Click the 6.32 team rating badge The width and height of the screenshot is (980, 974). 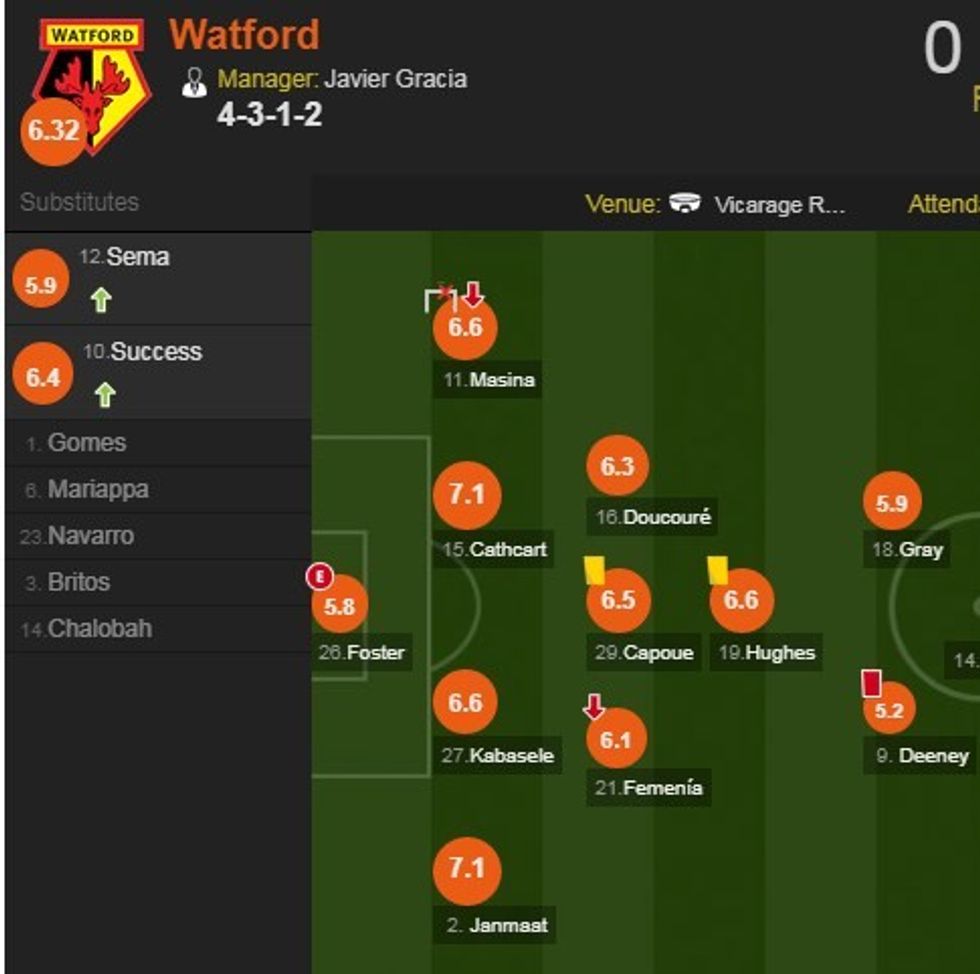pyautogui.click(x=53, y=131)
